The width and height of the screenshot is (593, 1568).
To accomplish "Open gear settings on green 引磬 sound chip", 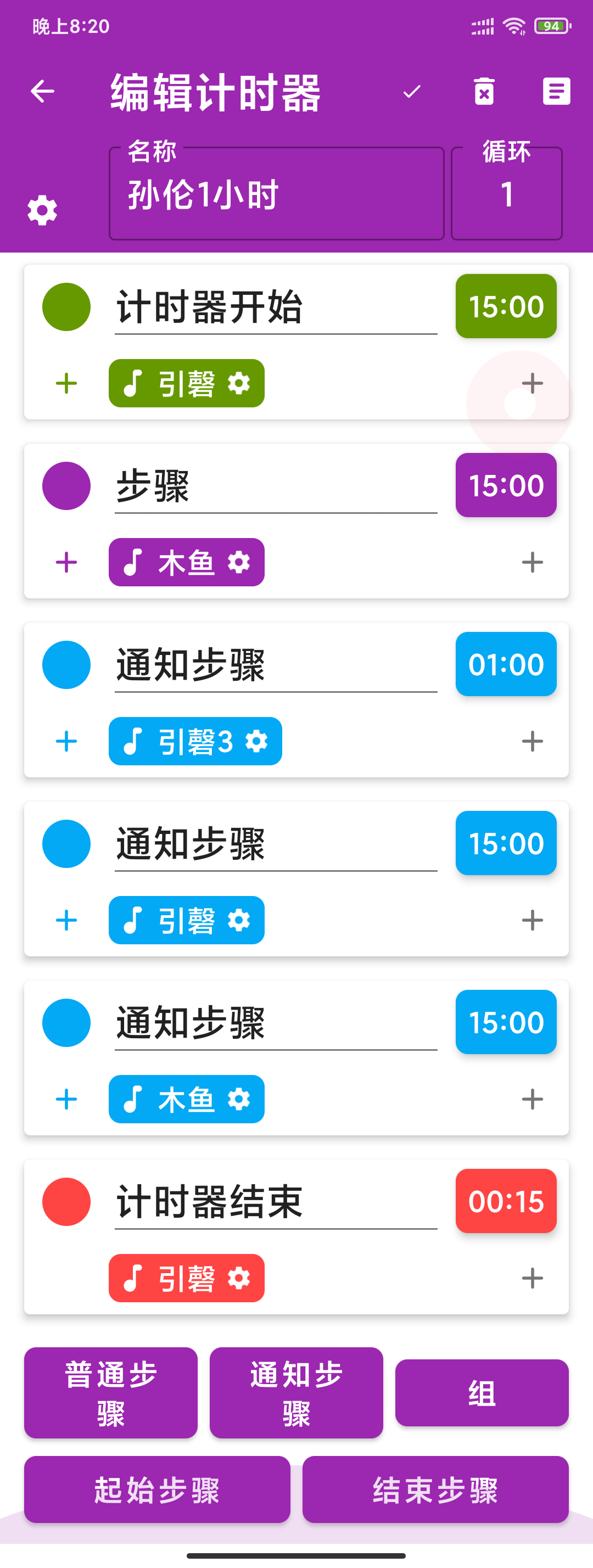I will tap(239, 383).
